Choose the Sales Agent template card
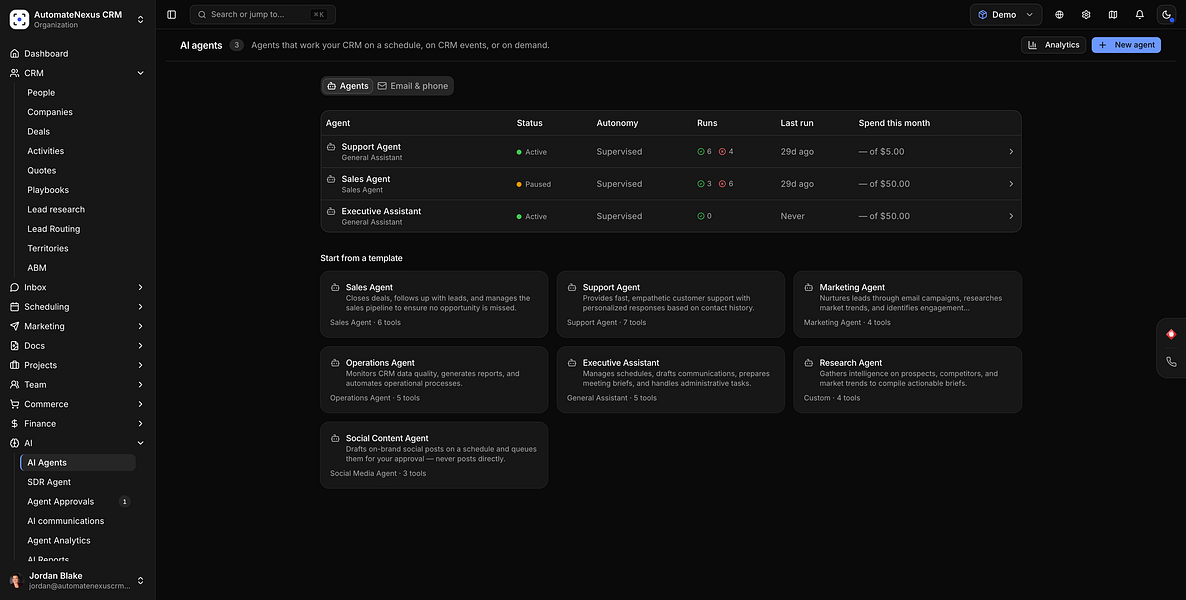 coord(434,304)
